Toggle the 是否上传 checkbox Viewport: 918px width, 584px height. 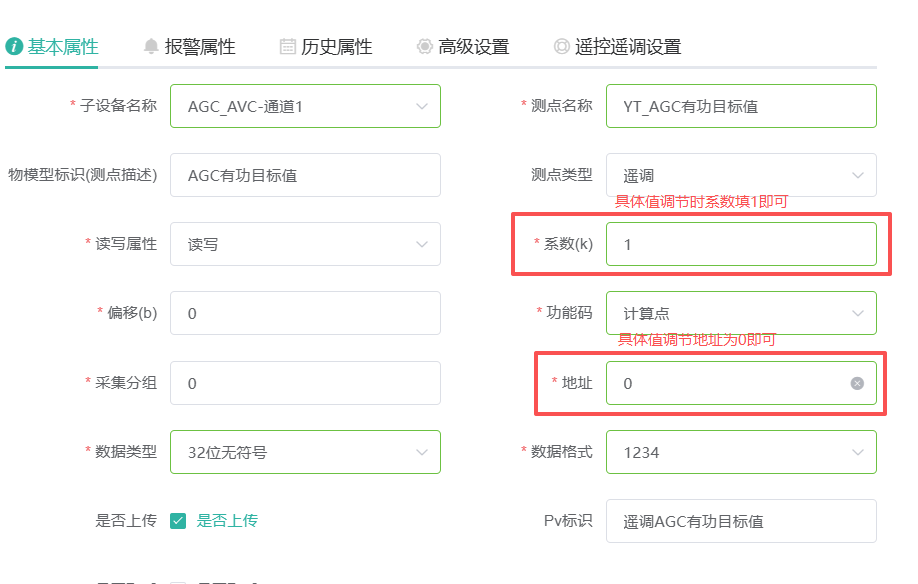tap(178, 521)
